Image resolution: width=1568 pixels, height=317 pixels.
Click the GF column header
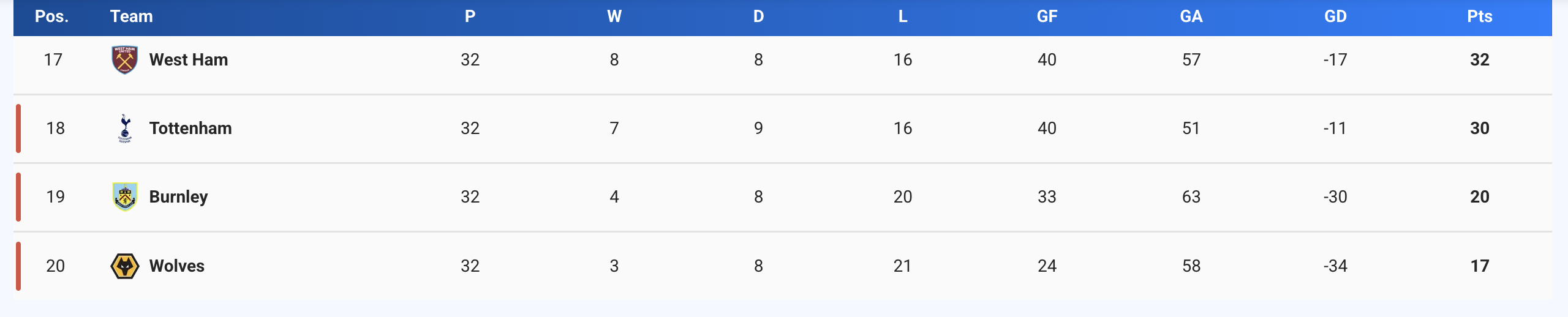1047,17
